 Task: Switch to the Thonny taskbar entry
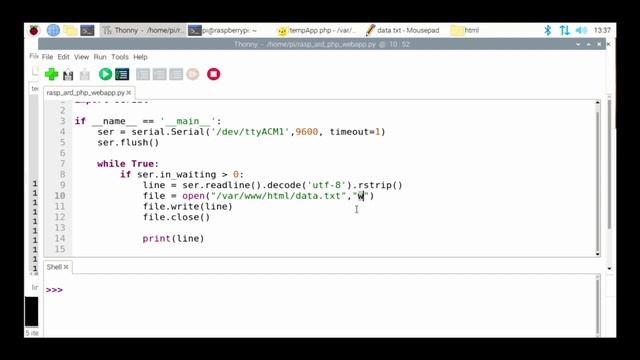(143, 30)
